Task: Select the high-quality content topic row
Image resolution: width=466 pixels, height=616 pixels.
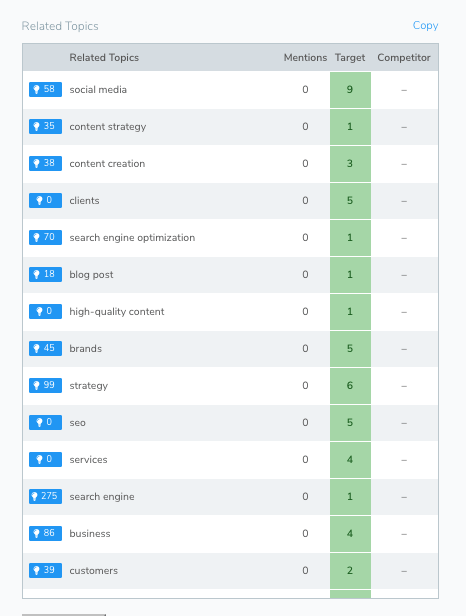Action: coord(230,312)
